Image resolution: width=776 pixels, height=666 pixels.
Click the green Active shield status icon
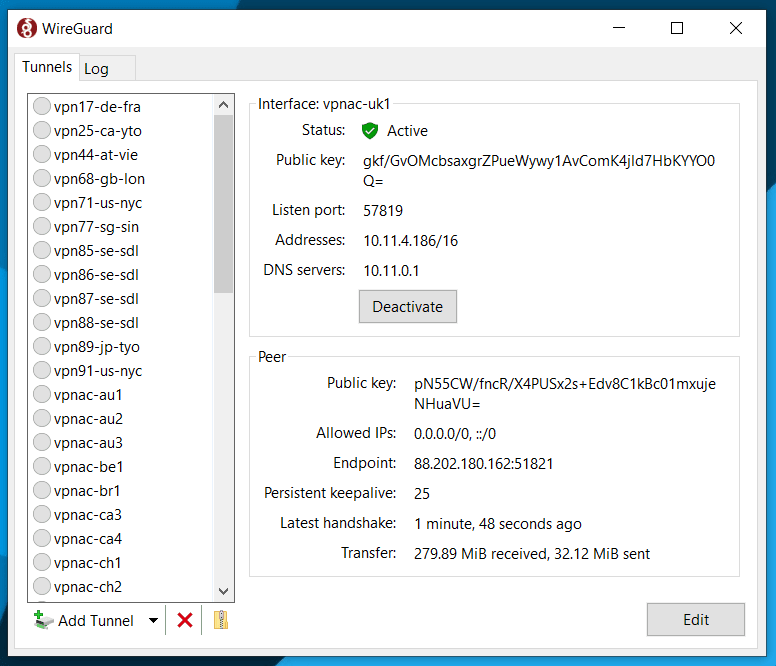370,131
